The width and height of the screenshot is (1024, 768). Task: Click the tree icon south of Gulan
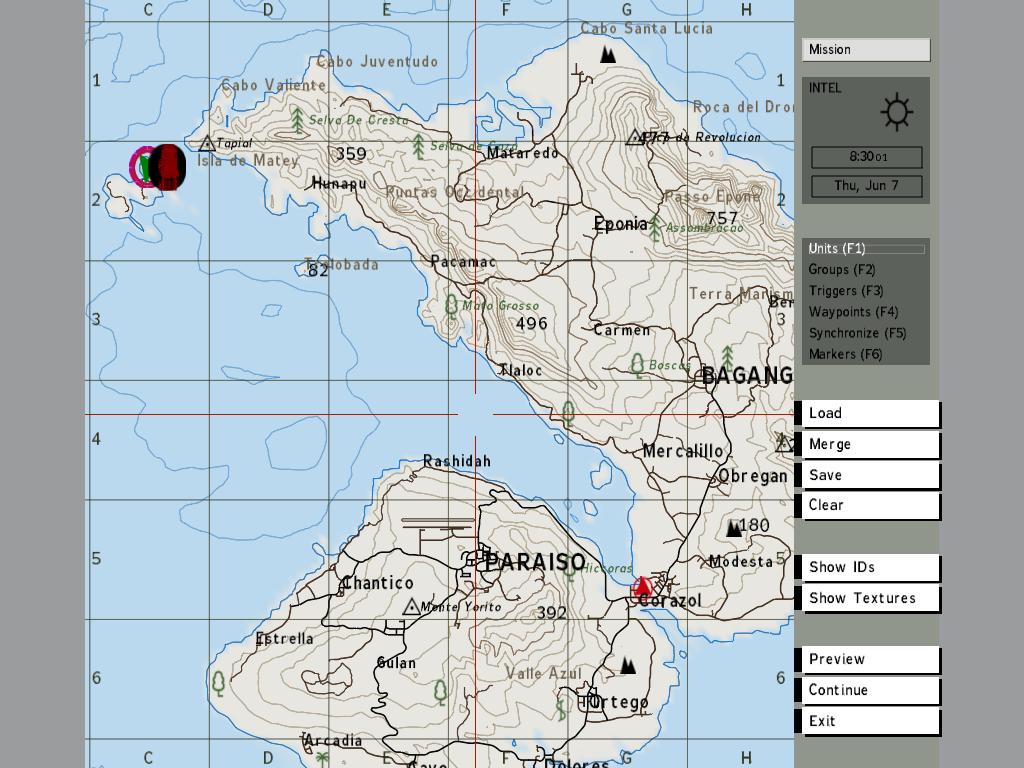point(441,692)
